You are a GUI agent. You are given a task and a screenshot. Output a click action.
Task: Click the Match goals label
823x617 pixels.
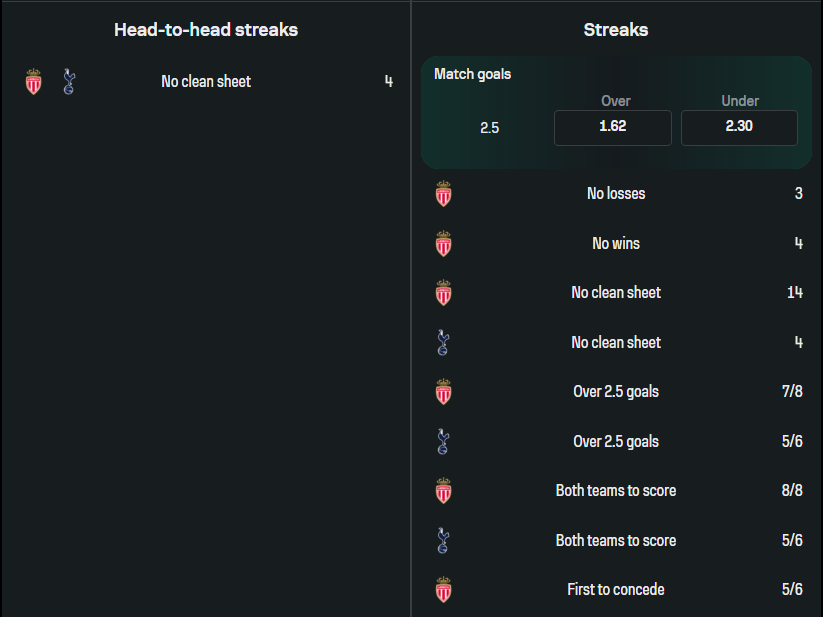(473, 74)
